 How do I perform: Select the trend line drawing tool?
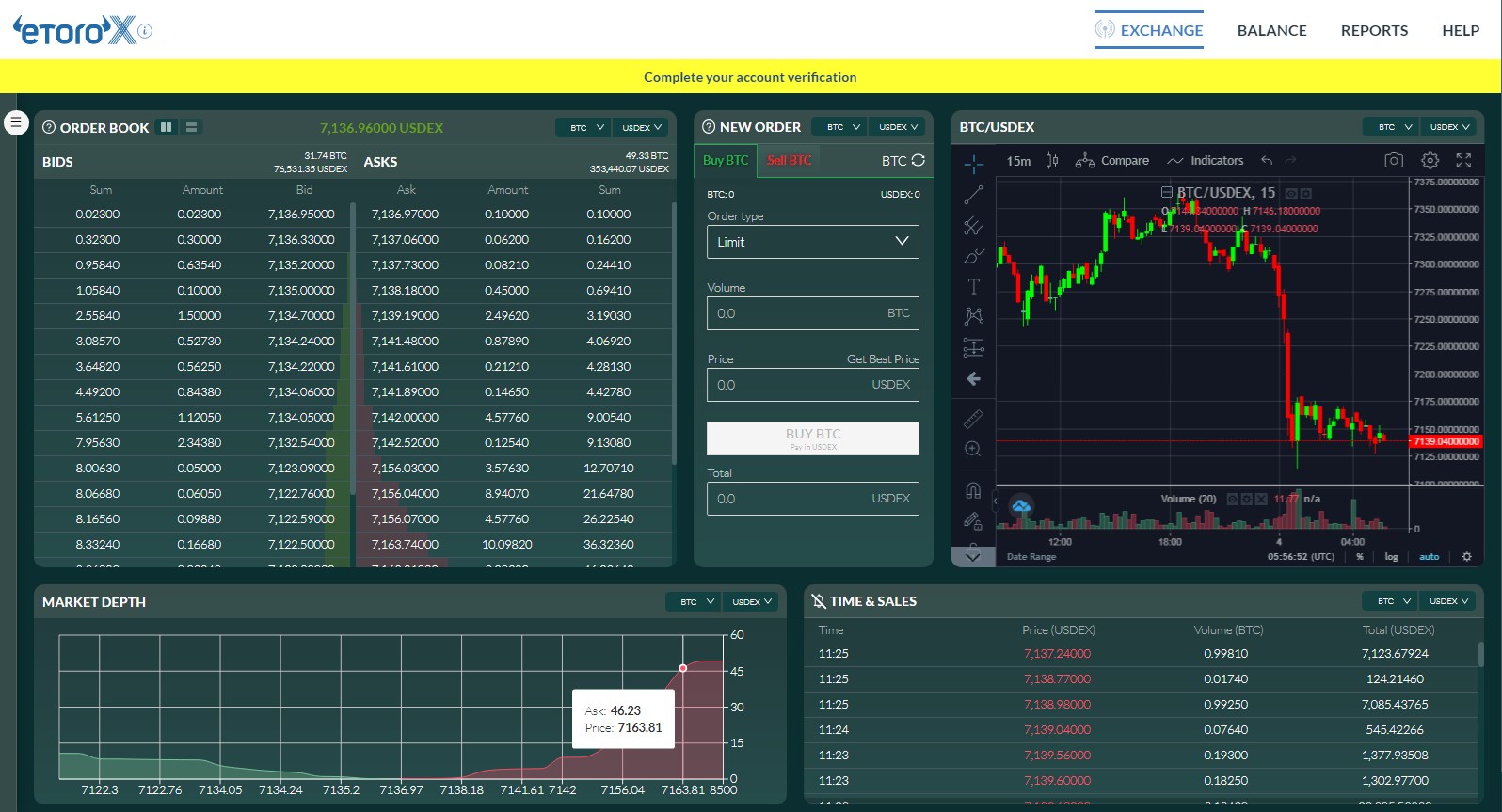[x=973, y=195]
